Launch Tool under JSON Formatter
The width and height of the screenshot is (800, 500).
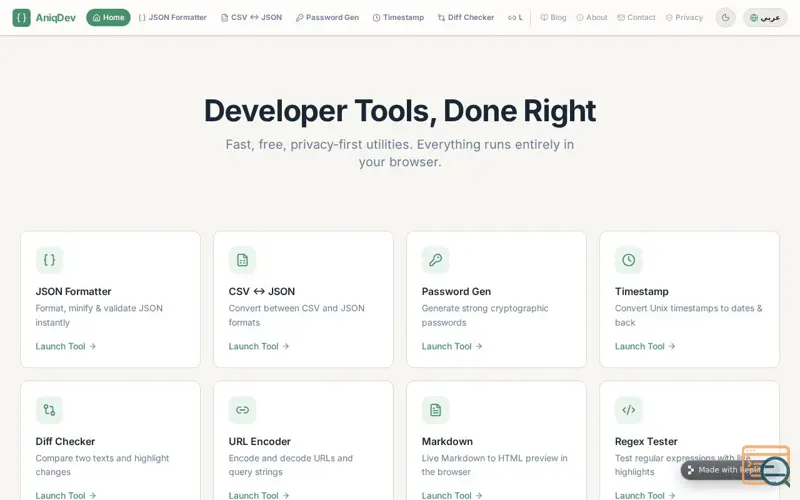66,346
